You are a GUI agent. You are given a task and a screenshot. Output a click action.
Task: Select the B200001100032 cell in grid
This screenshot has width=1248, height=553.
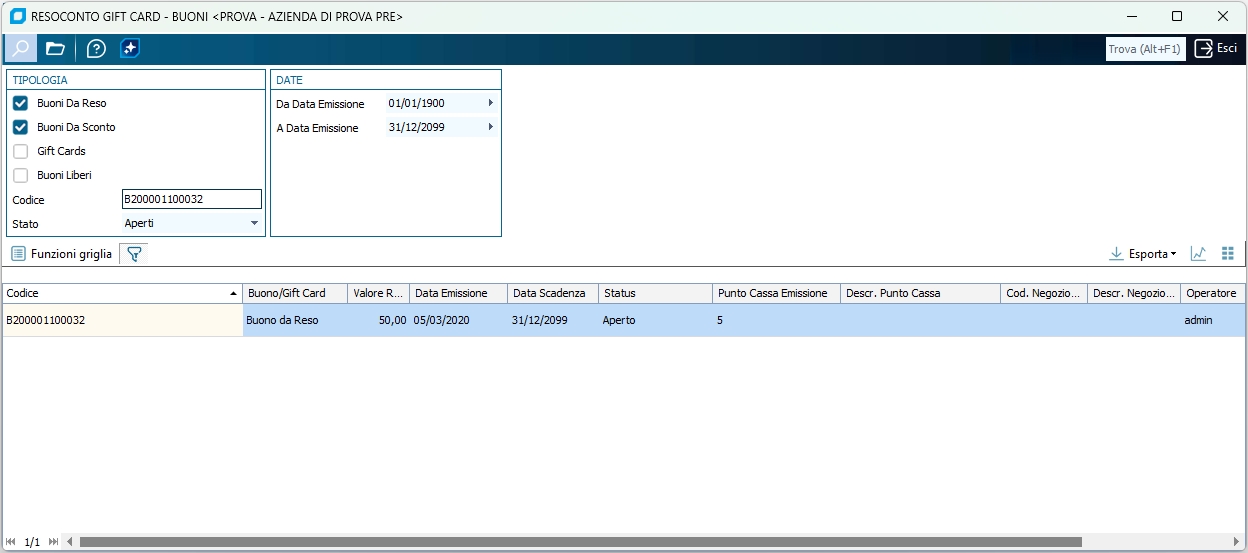[122, 320]
